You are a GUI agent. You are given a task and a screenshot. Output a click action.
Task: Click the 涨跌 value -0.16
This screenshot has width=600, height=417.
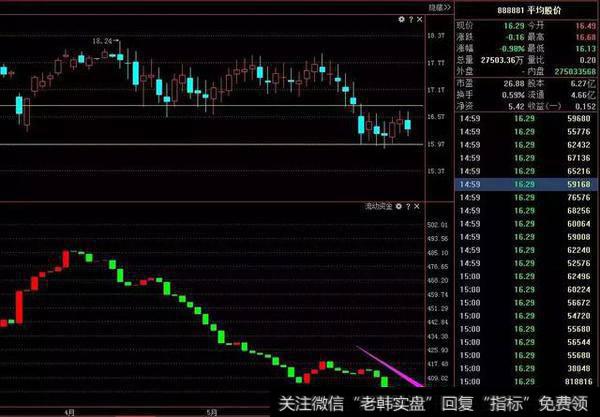tap(515, 37)
